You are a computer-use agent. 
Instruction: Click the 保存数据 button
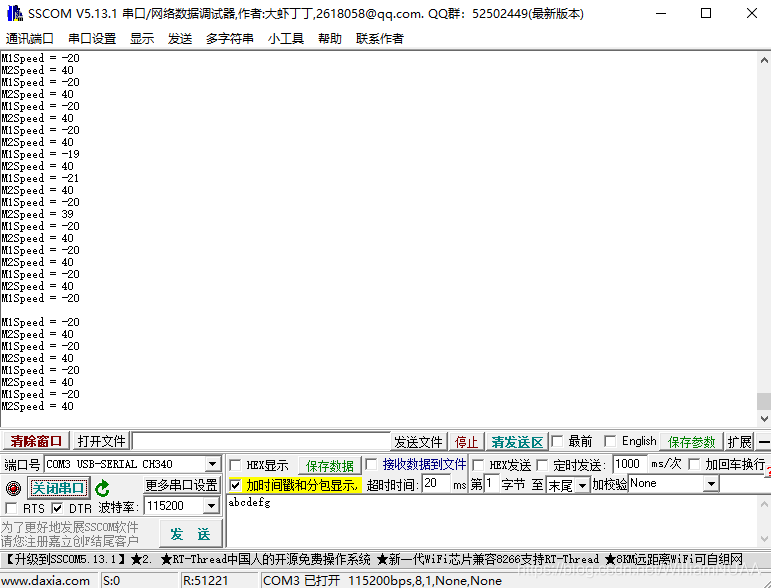[329, 466]
